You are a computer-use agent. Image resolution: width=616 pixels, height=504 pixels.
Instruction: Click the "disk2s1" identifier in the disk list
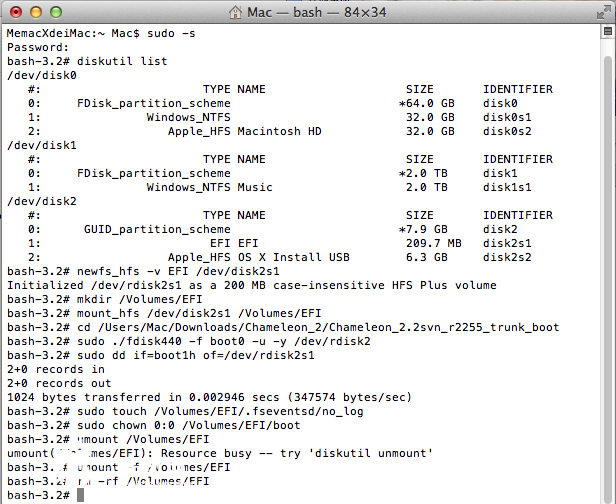tap(511, 243)
